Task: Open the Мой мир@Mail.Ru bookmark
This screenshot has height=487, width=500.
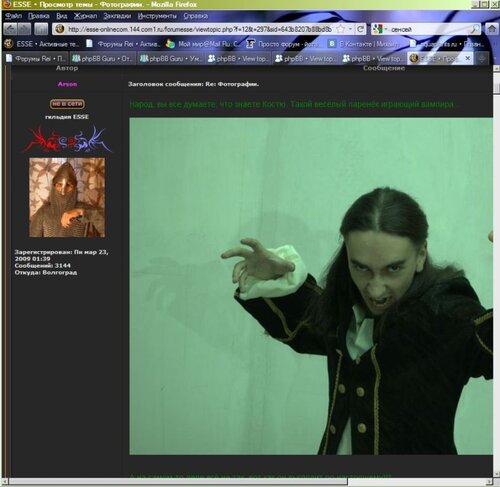Action: [x=202, y=44]
